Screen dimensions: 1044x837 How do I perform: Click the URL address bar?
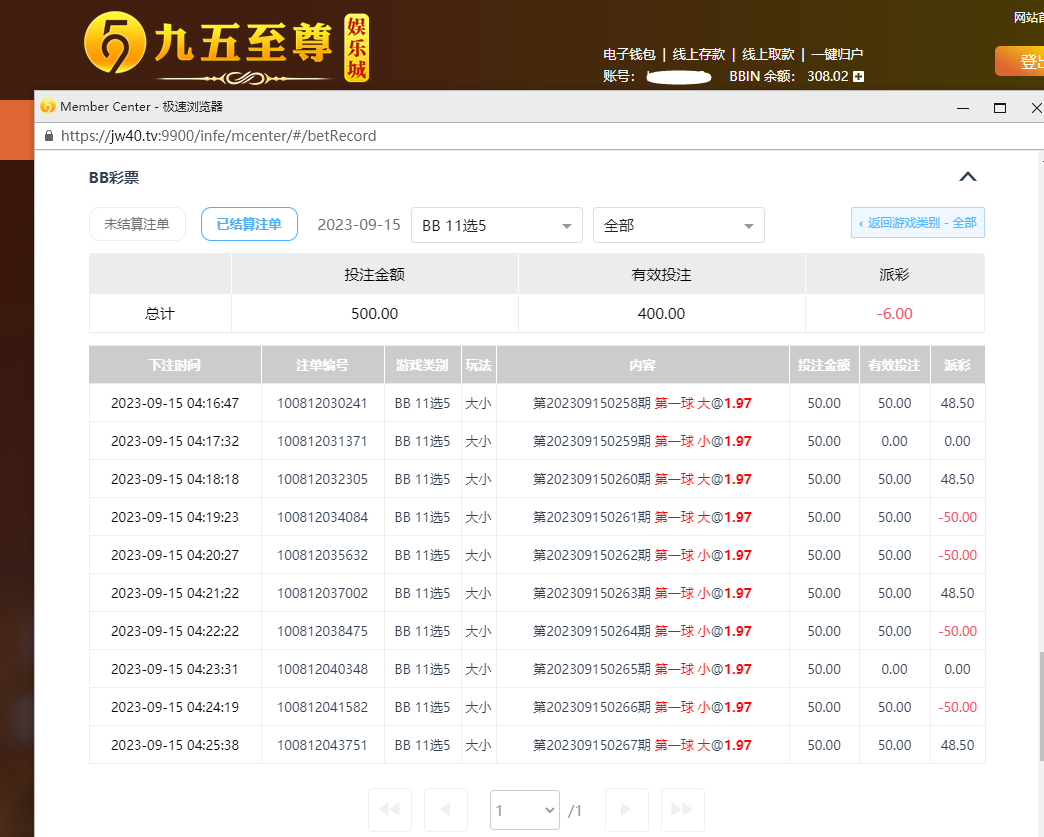218,136
